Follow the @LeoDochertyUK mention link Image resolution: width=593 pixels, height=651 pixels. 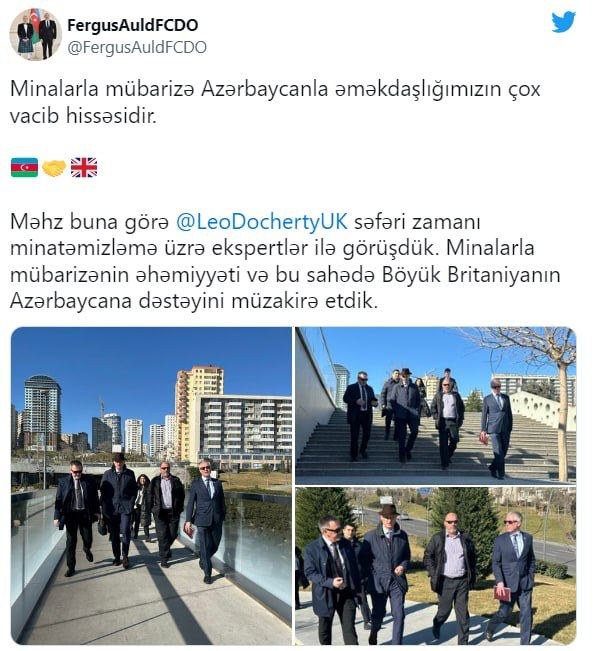pyautogui.click(x=262, y=222)
